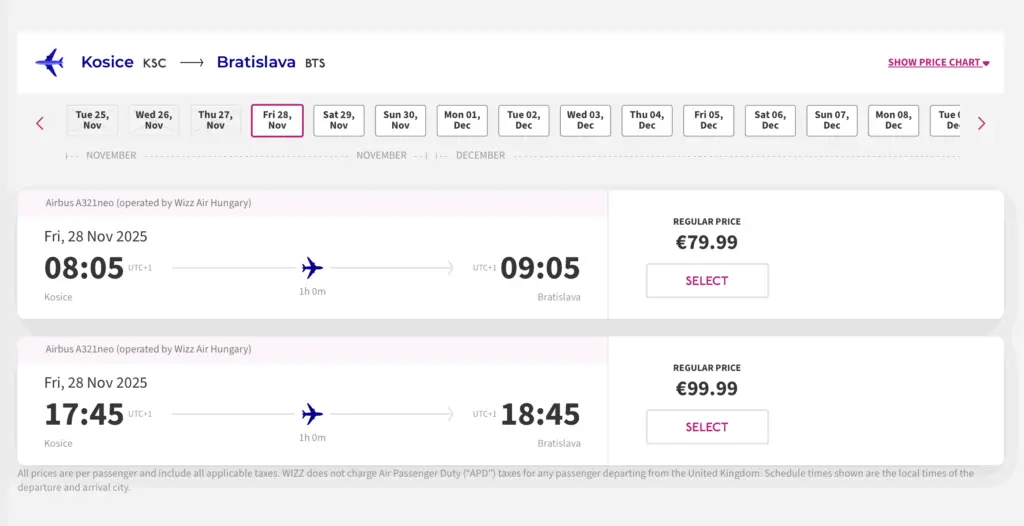Select the €79.99 morning flight

point(707,281)
